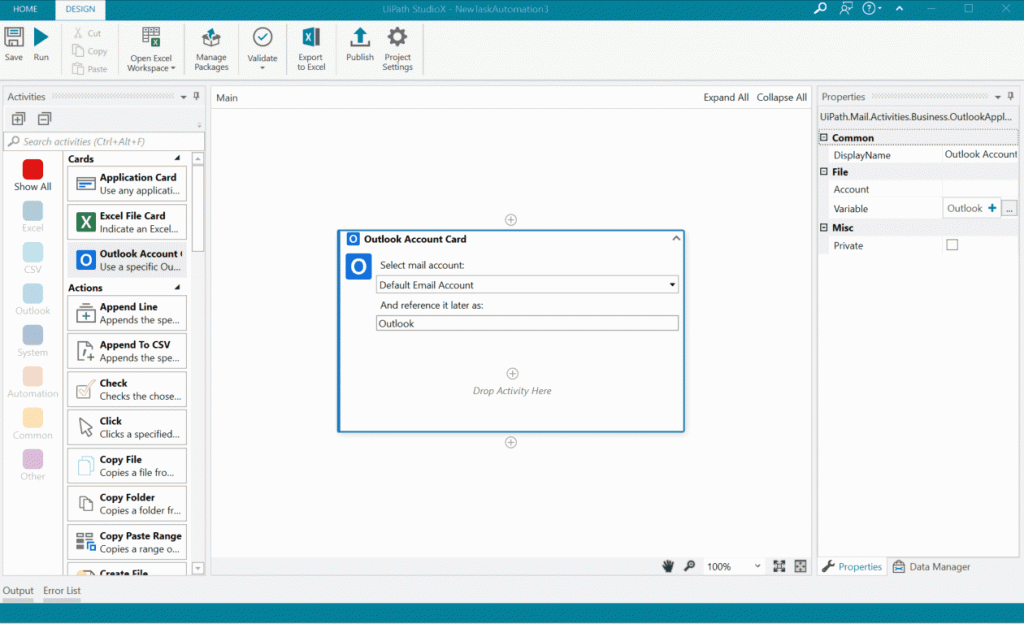This screenshot has height=624, width=1024.
Task: Collapse the Common property group
Action: (x=824, y=138)
